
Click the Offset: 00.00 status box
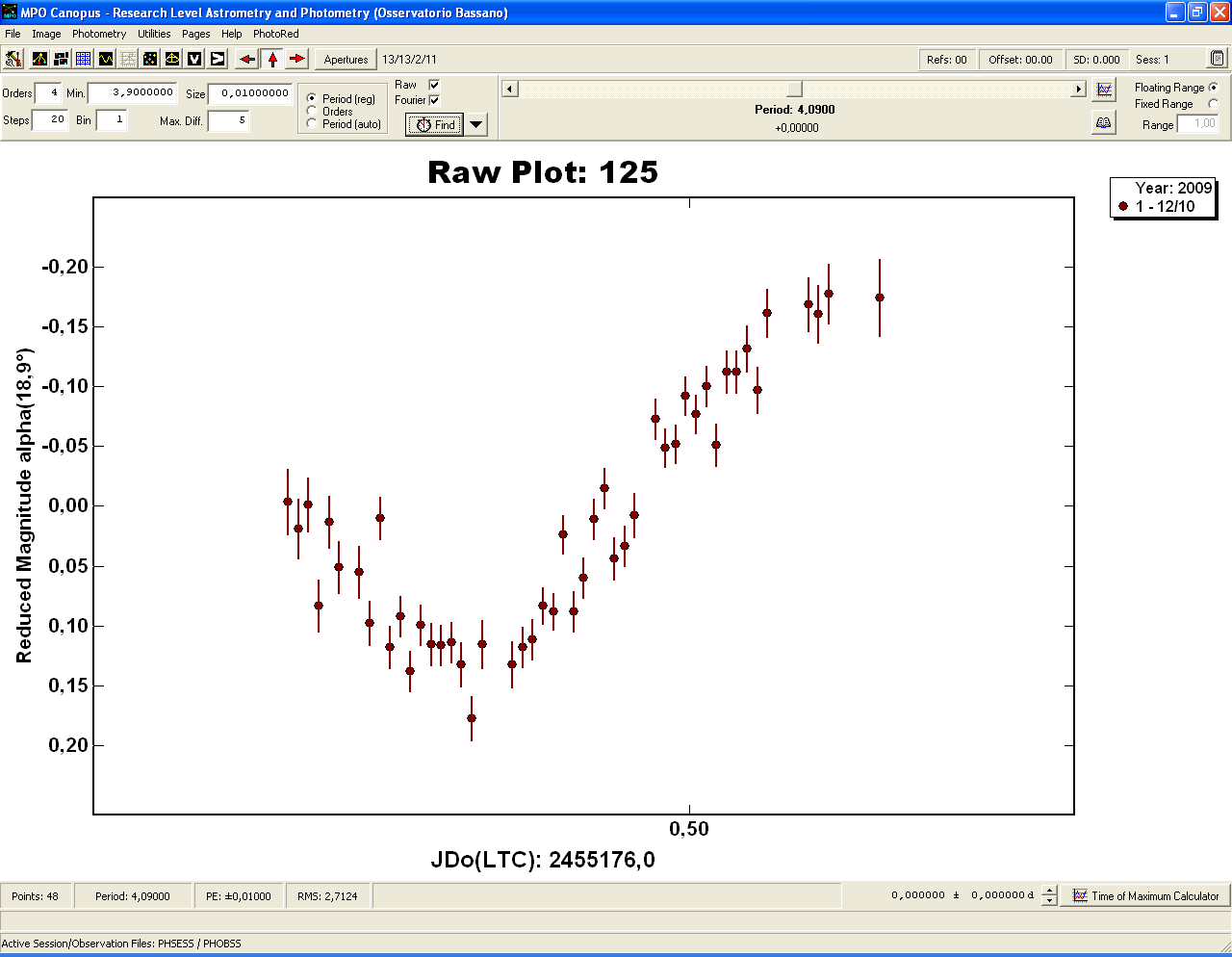[1020, 60]
